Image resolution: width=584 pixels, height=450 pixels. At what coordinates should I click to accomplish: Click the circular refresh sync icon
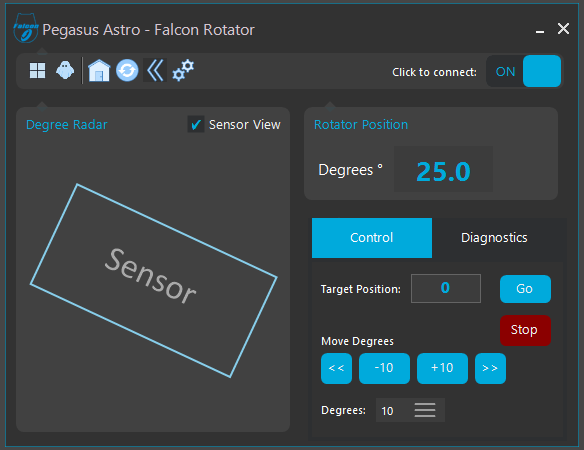click(x=127, y=70)
